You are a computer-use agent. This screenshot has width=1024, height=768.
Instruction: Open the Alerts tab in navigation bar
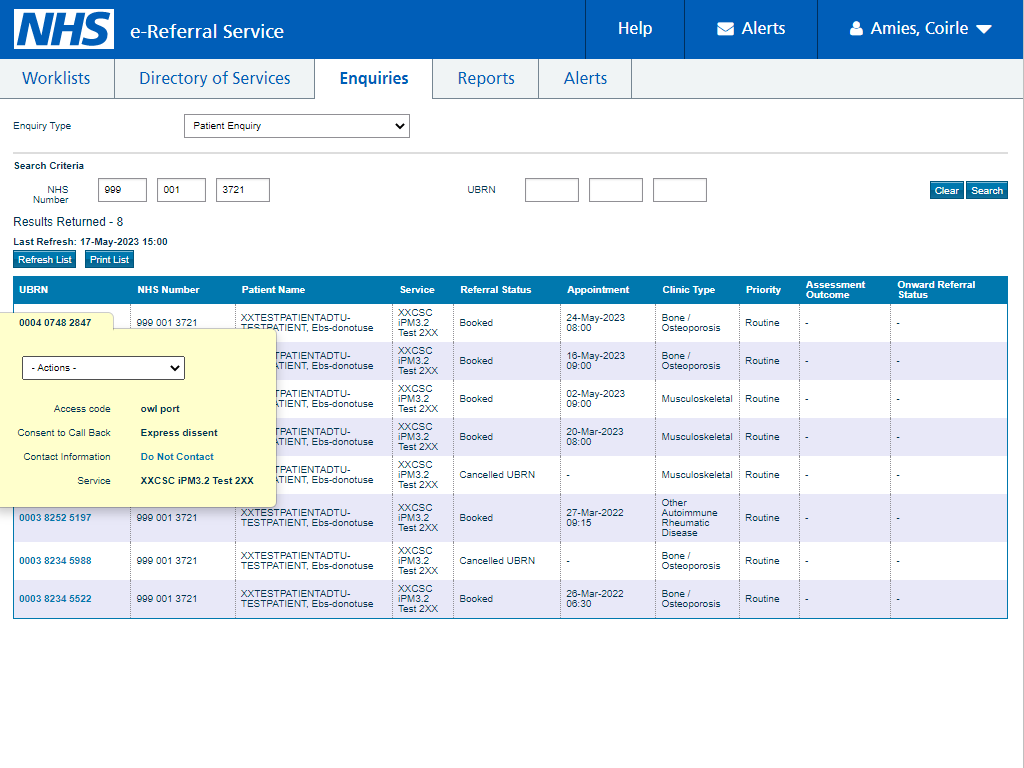(585, 78)
